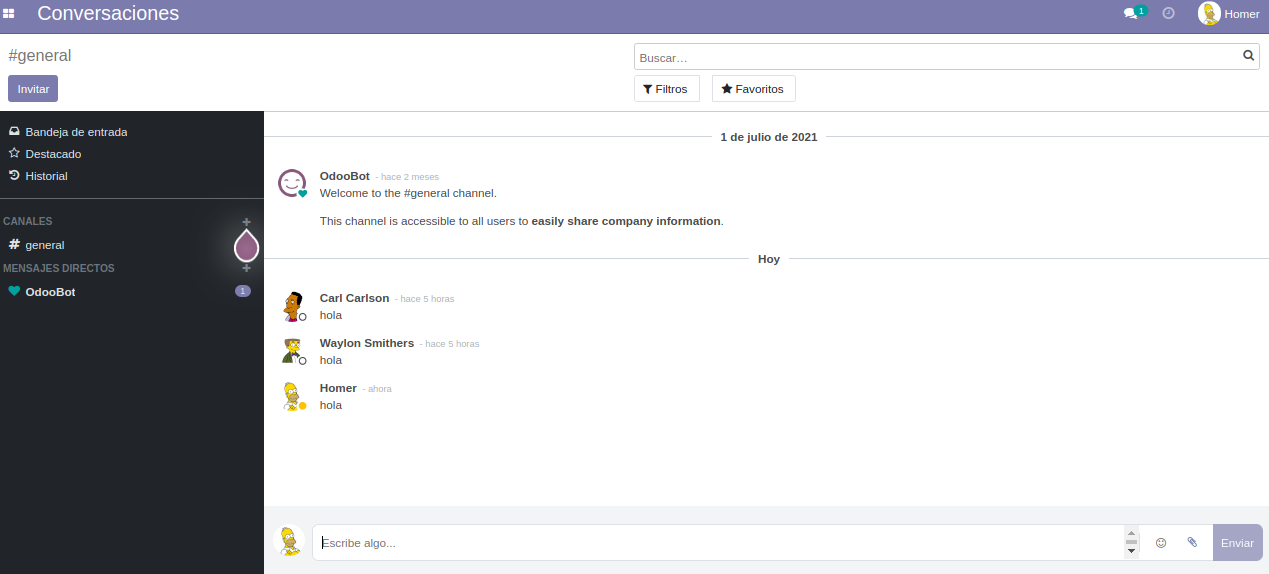Add a new channel with plus icon
1269x574 pixels.
coord(247,222)
